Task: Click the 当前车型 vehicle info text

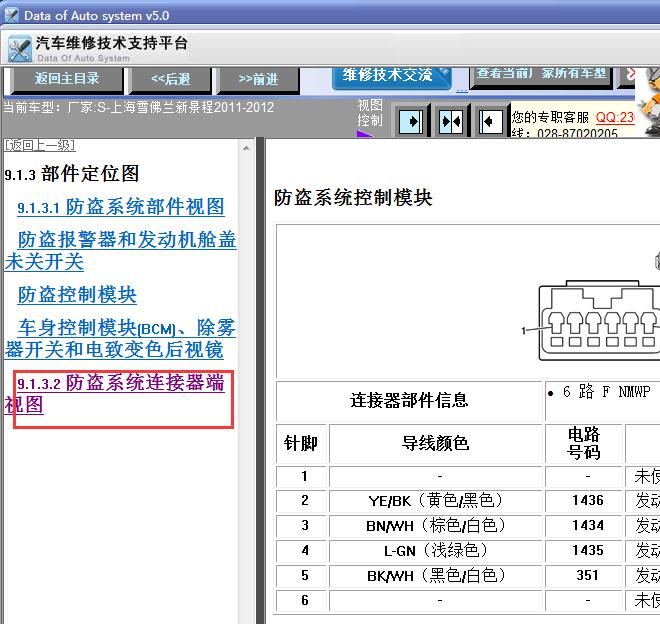Action: pyautogui.click(x=139, y=108)
